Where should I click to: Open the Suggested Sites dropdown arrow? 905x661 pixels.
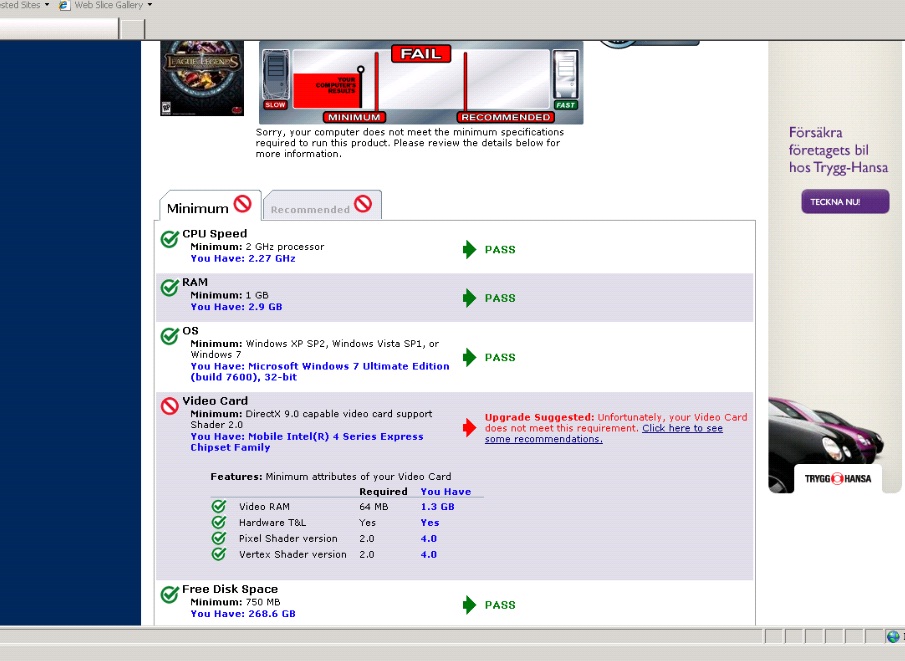tap(47, 5)
